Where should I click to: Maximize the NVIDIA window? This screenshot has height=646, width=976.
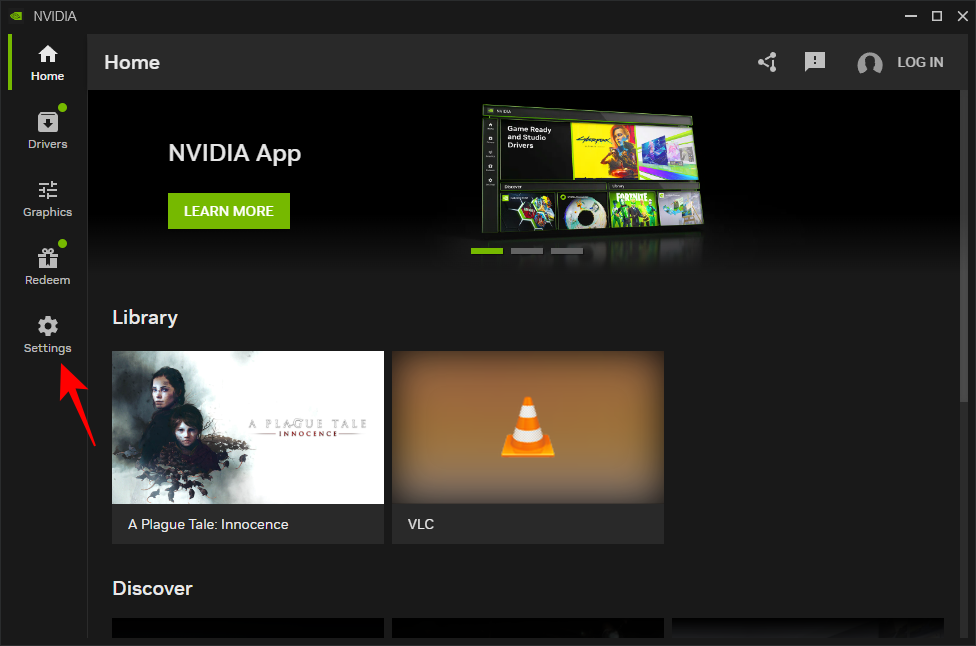point(937,16)
